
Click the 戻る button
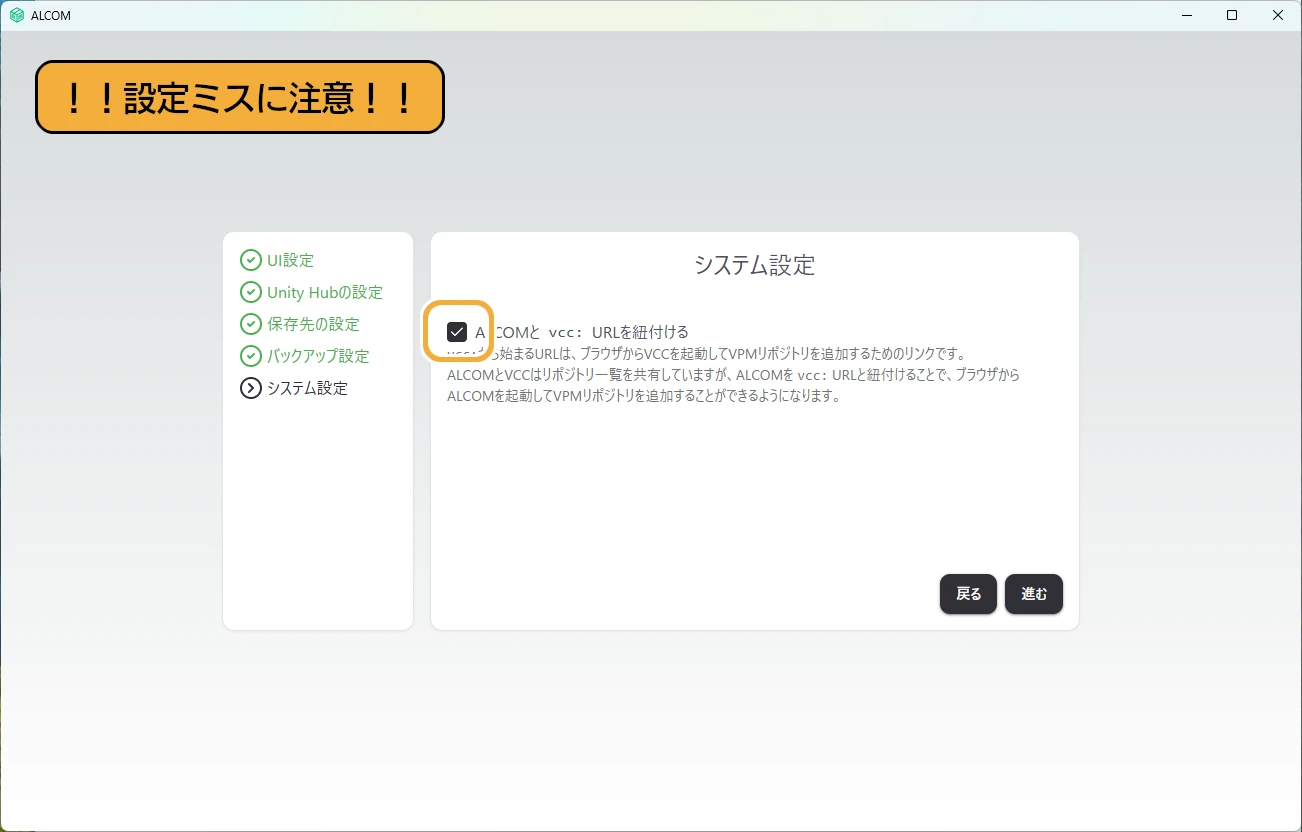coord(968,594)
